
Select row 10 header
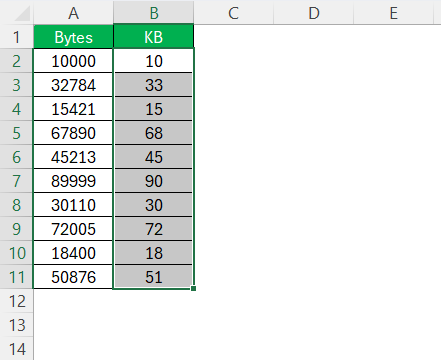[x=17, y=253]
